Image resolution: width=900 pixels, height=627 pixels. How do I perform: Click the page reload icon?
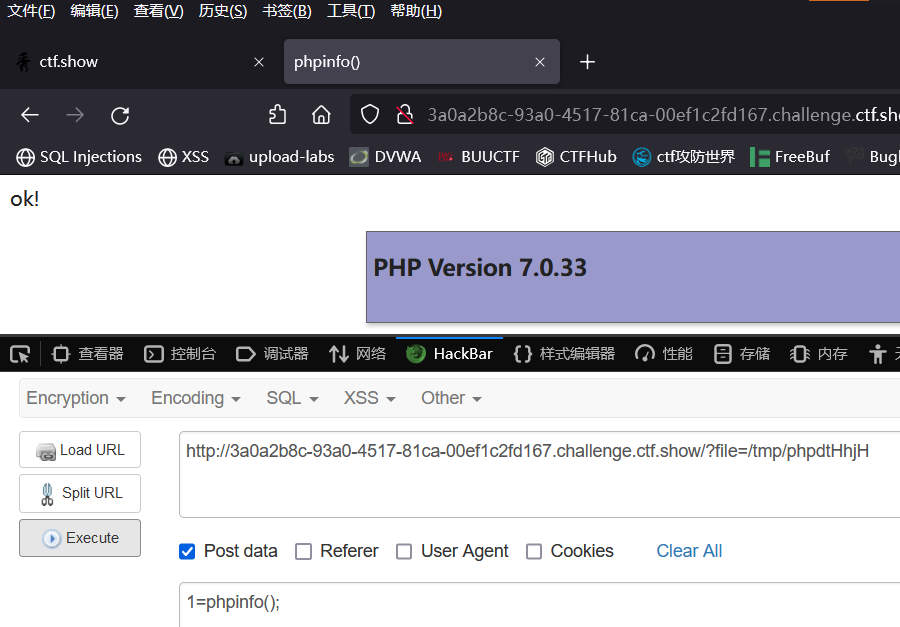tap(120, 115)
